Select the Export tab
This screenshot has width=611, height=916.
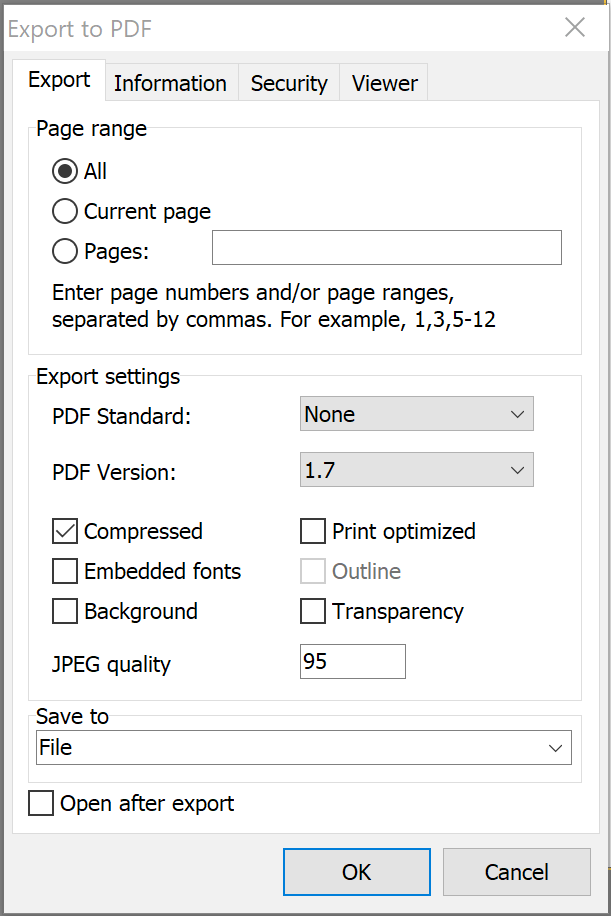coord(59,81)
